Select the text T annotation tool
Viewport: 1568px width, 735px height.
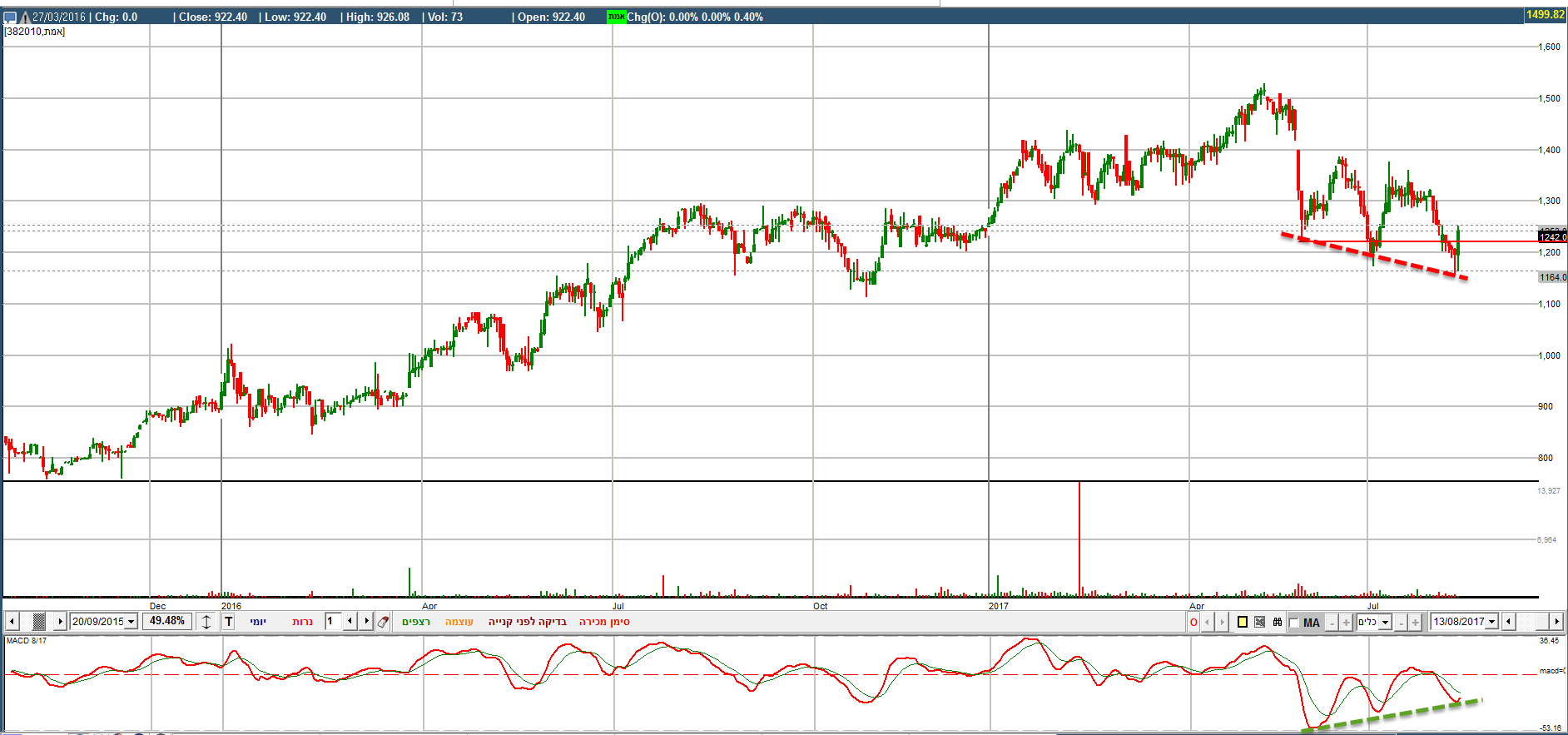(229, 622)
